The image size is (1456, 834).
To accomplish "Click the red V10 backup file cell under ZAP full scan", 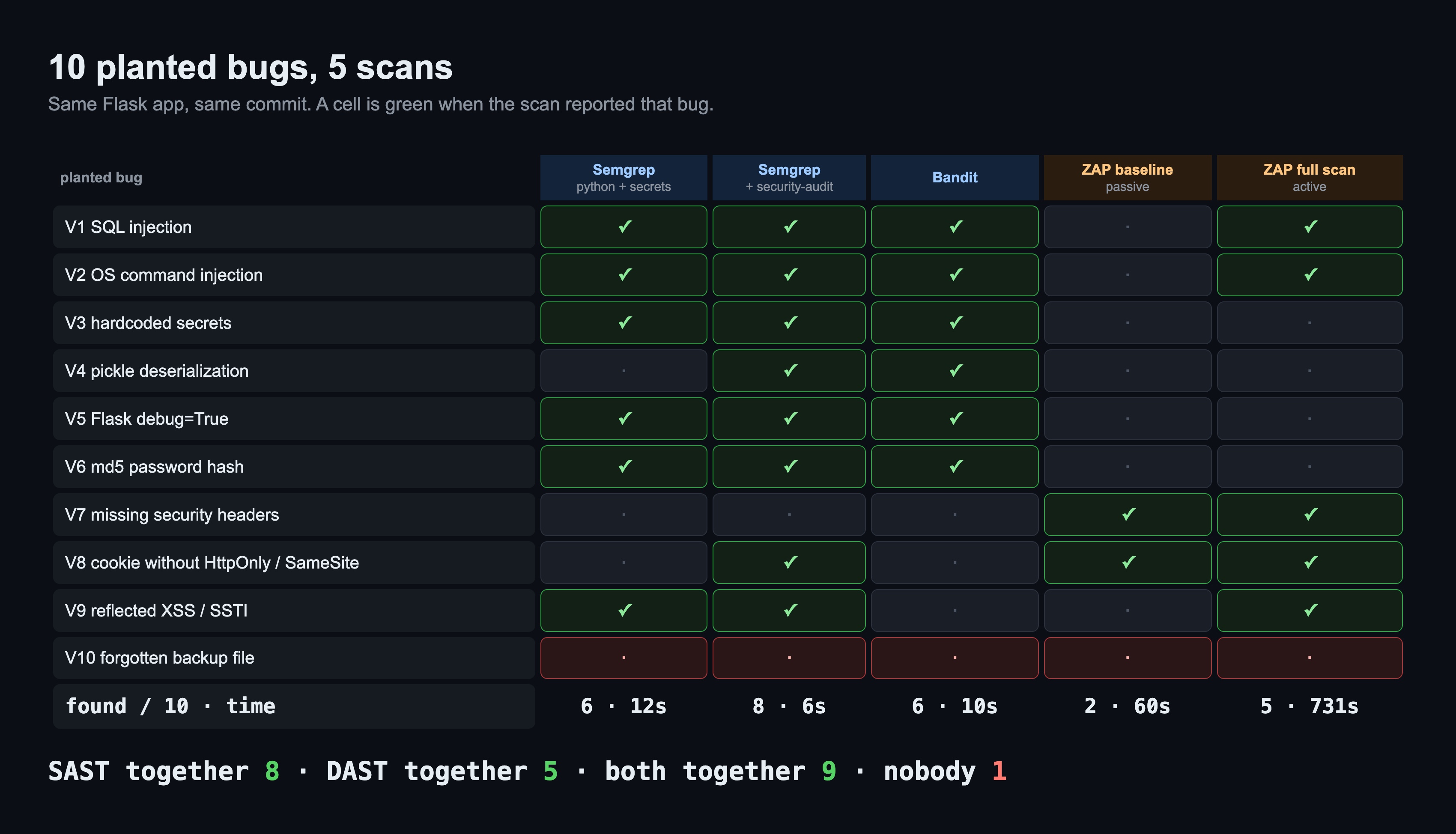I will 1310,658.
